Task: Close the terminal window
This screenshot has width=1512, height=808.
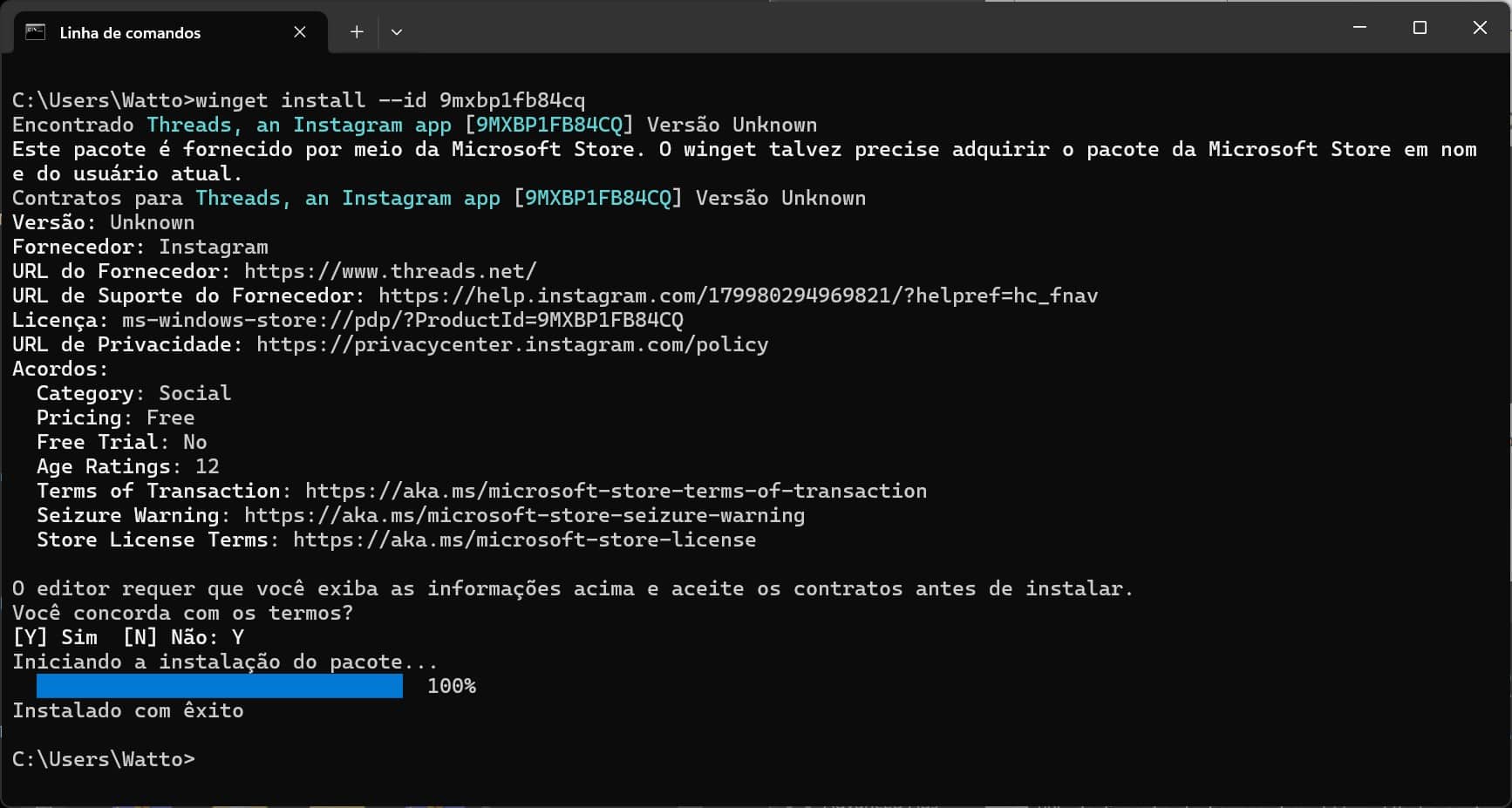Action: [x=1480, y=28]
